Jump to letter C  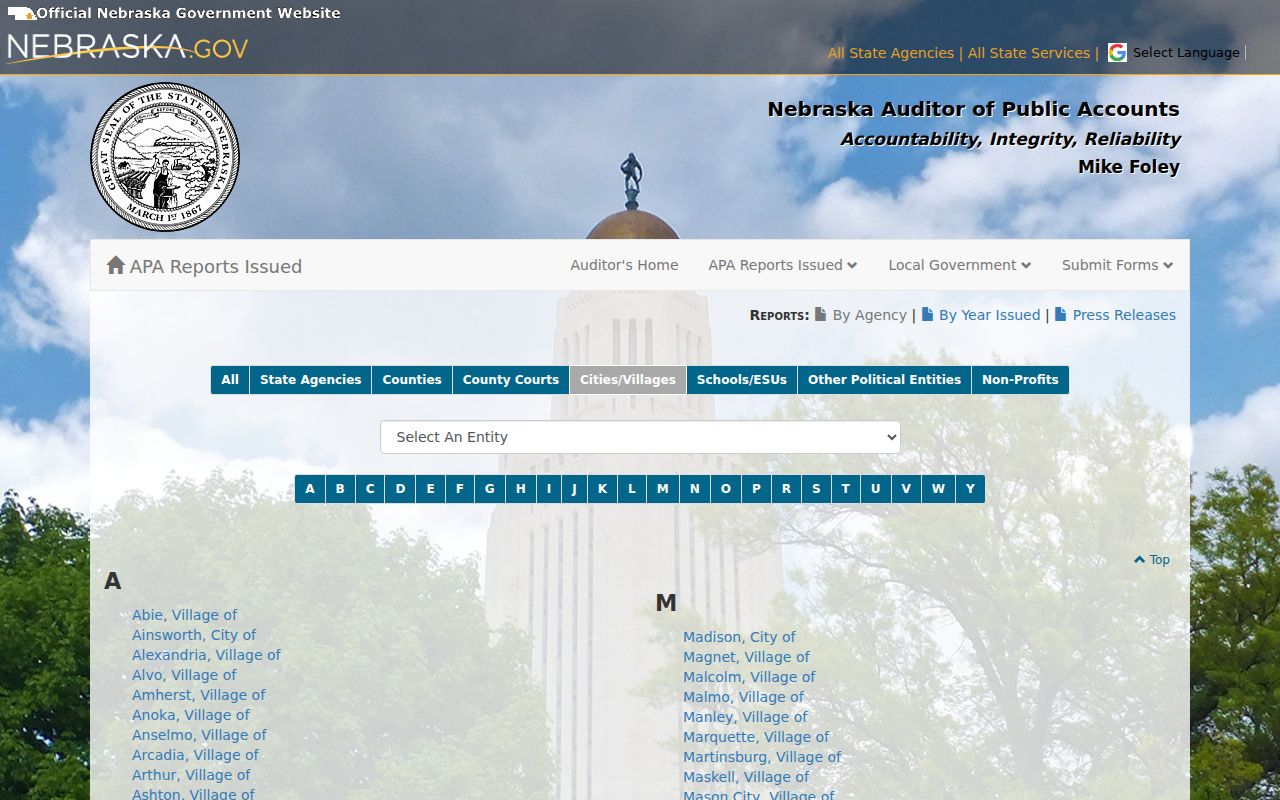click(x=370, y=489)
